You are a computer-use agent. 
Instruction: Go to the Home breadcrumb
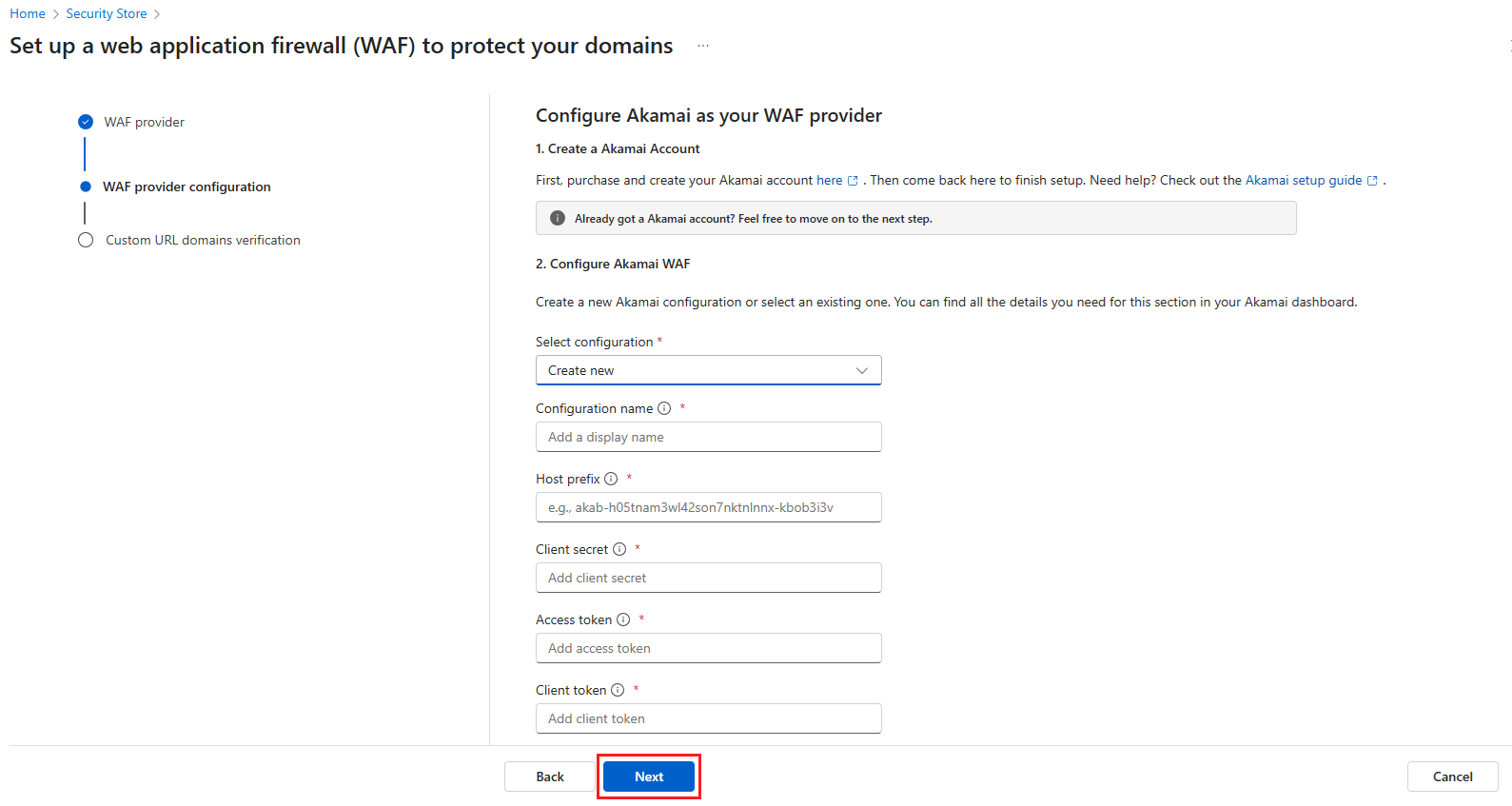[28, 13]
